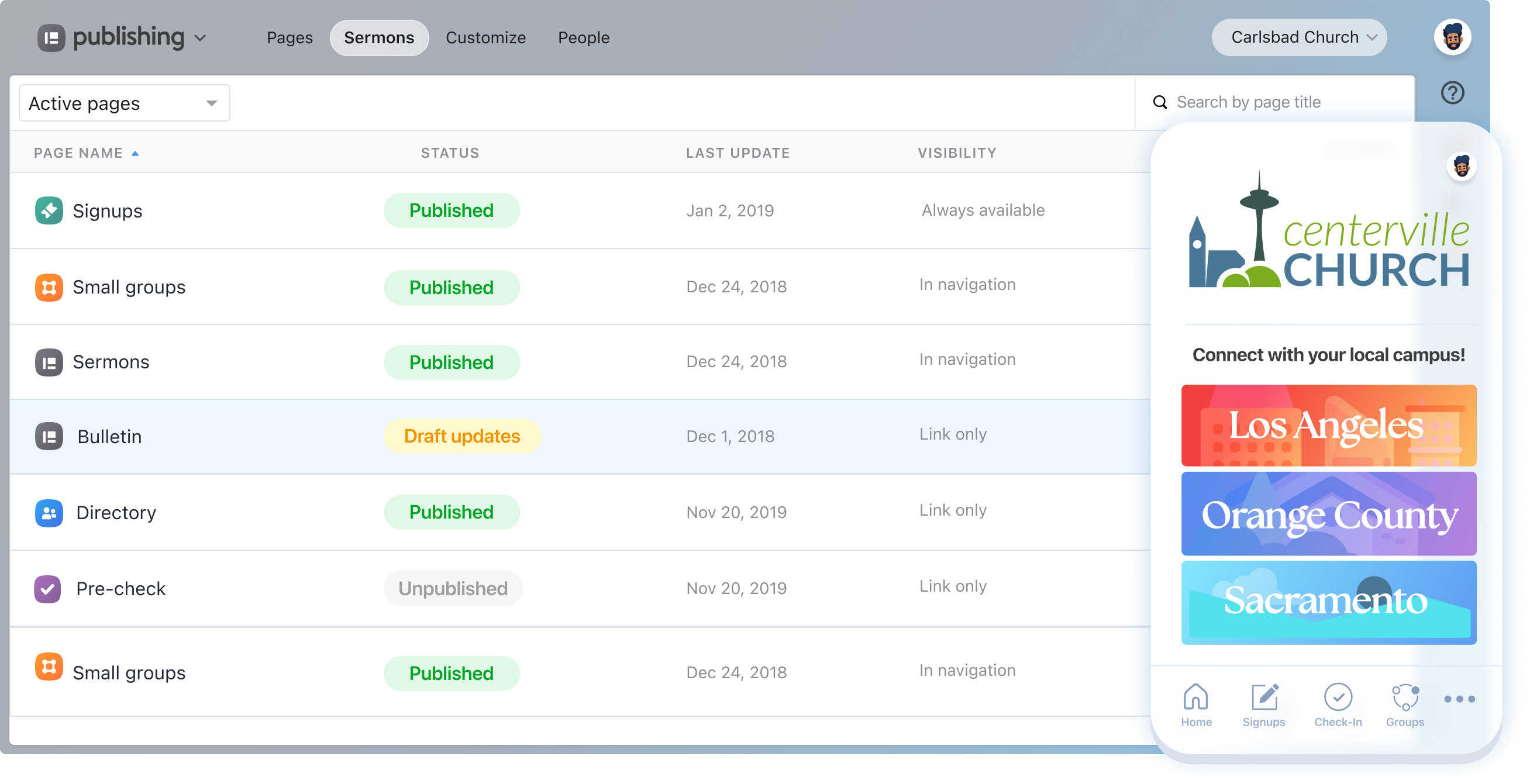Open the publishing app switcher chevron

pos(200,38)
